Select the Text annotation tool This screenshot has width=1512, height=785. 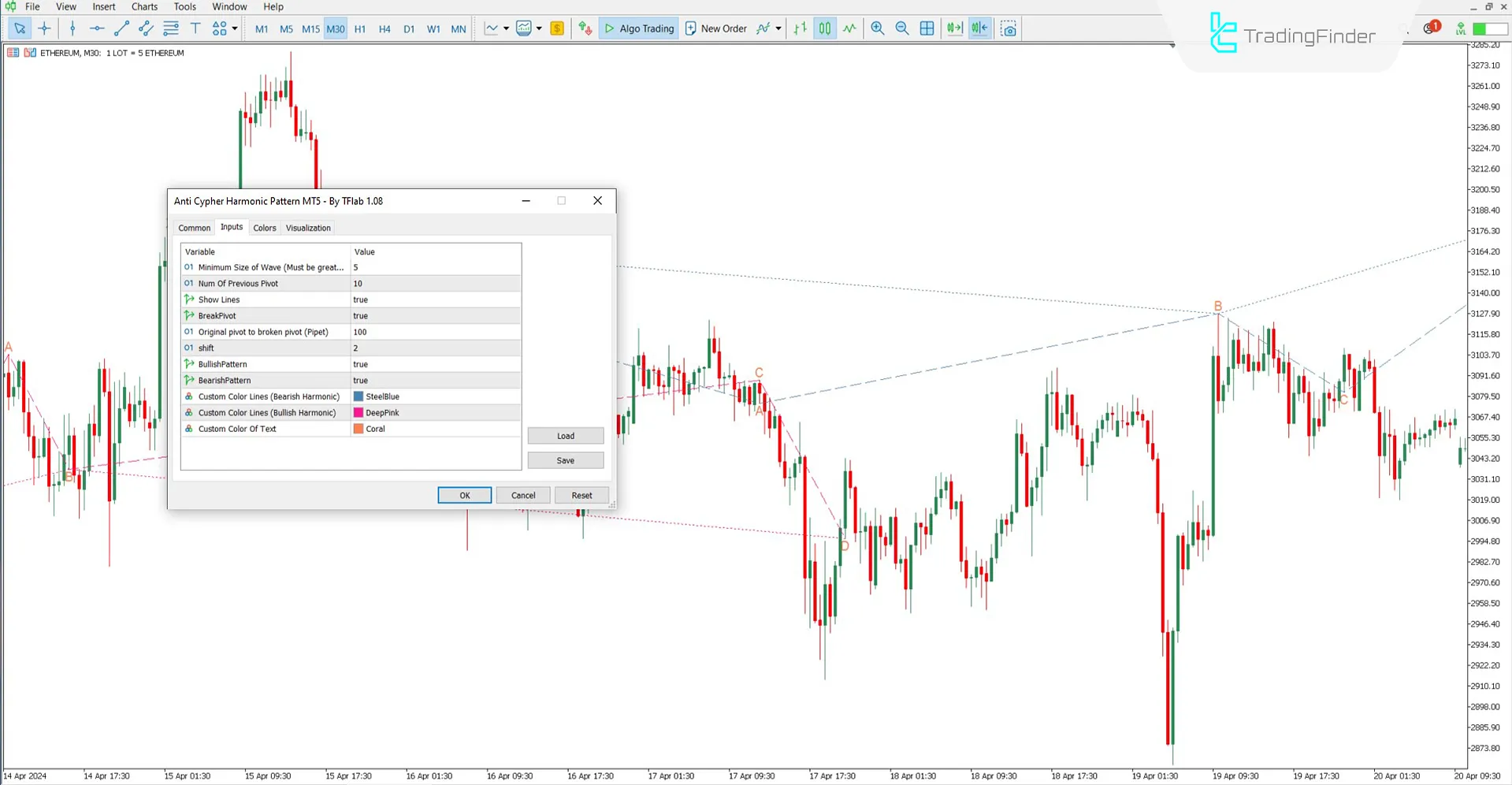195,28
